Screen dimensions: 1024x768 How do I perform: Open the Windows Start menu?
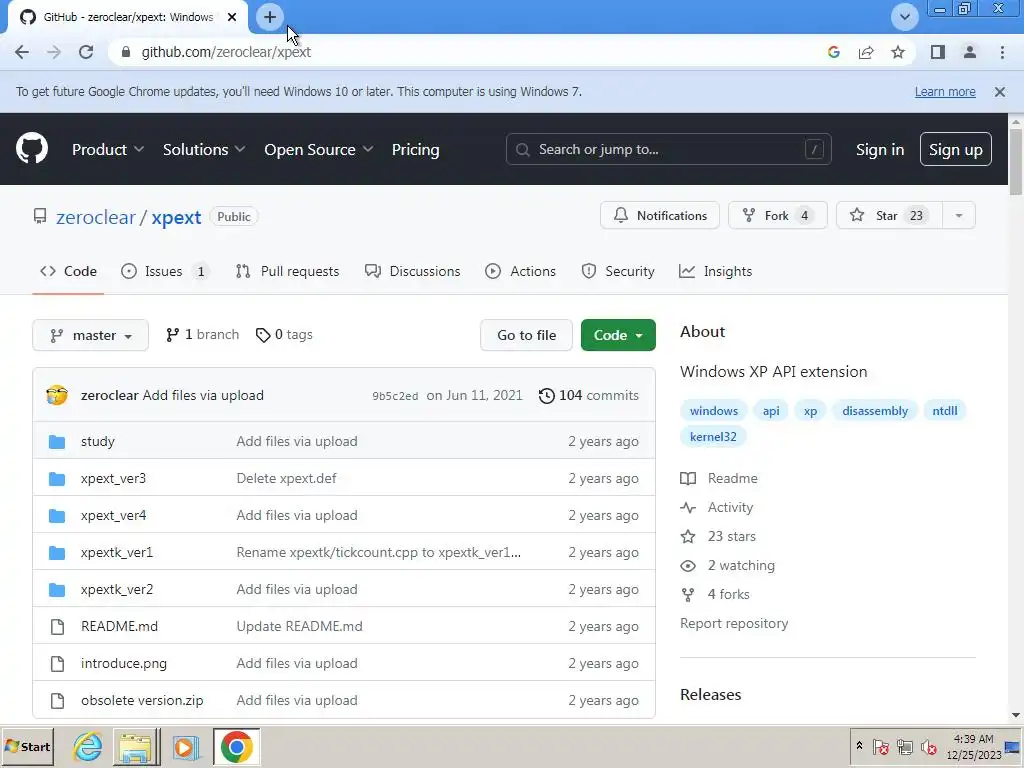[27, 746]
